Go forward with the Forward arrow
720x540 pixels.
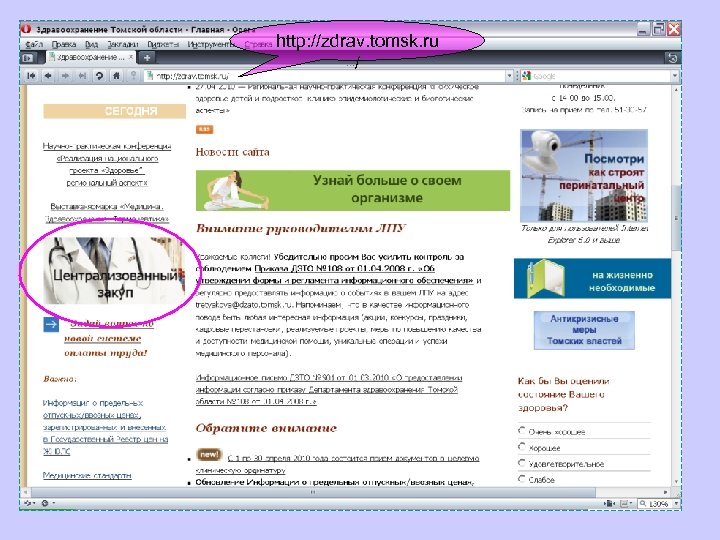pos(65,76)
